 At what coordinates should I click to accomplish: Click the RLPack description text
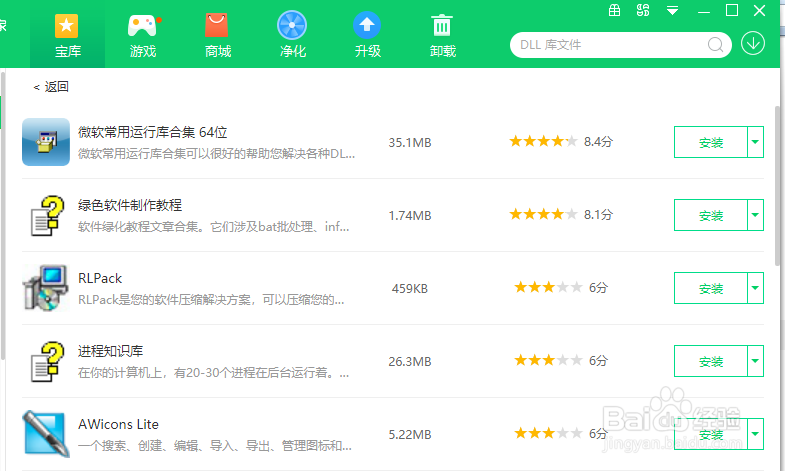(211, 300)
